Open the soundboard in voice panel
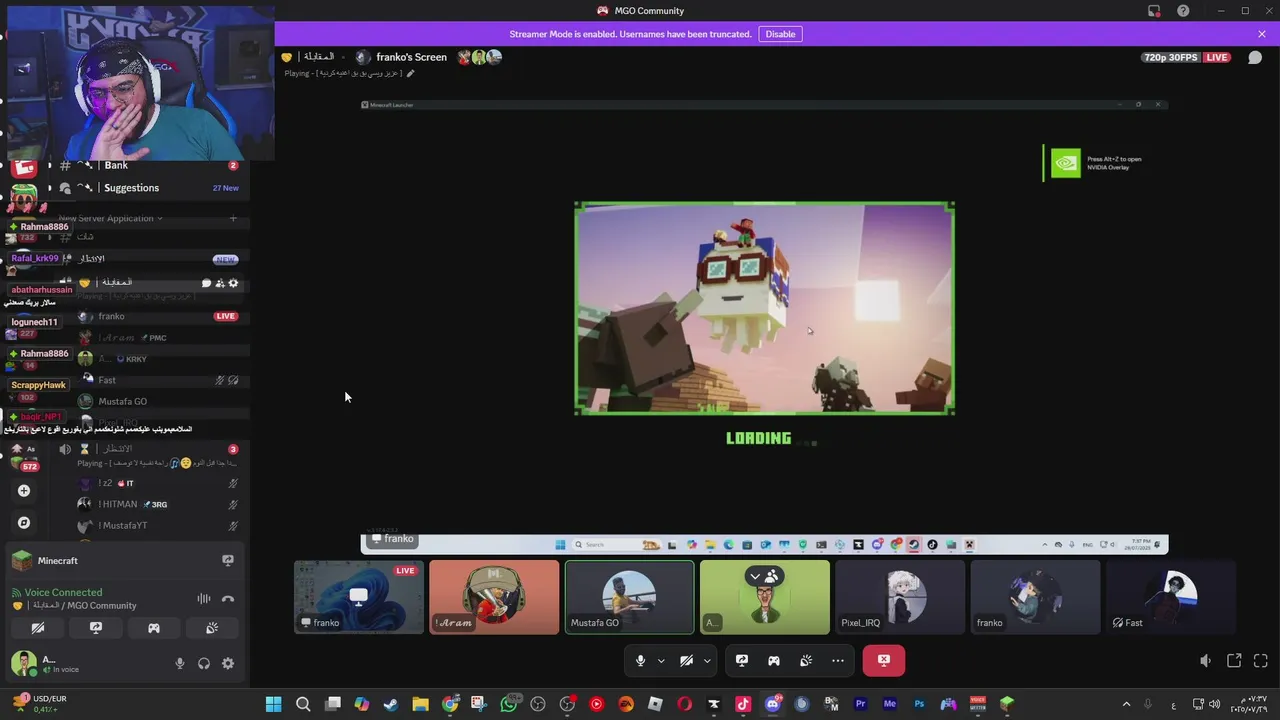The width and height of the screenshot is (1280, 720). pos(212,628)
